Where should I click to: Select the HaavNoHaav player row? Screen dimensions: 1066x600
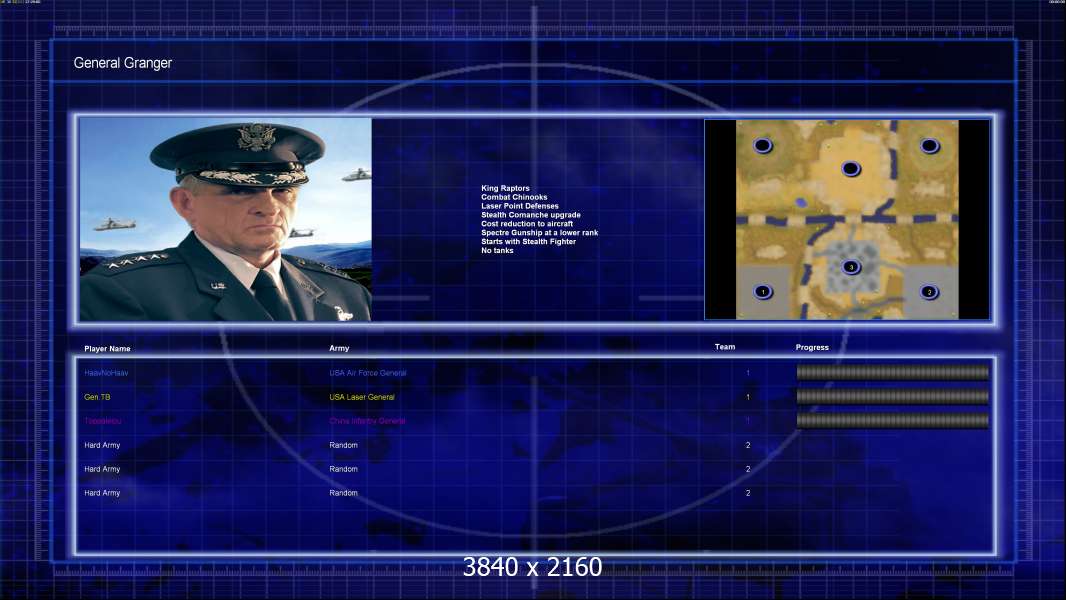tap(536, 373)
